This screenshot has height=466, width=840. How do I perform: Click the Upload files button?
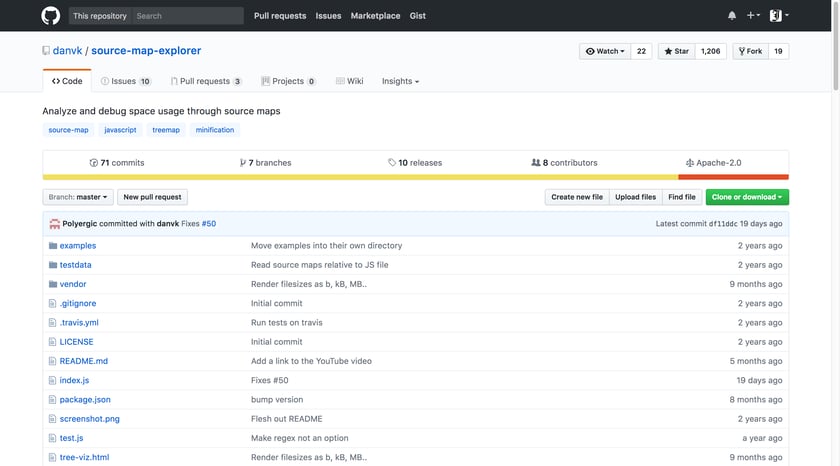635,197
